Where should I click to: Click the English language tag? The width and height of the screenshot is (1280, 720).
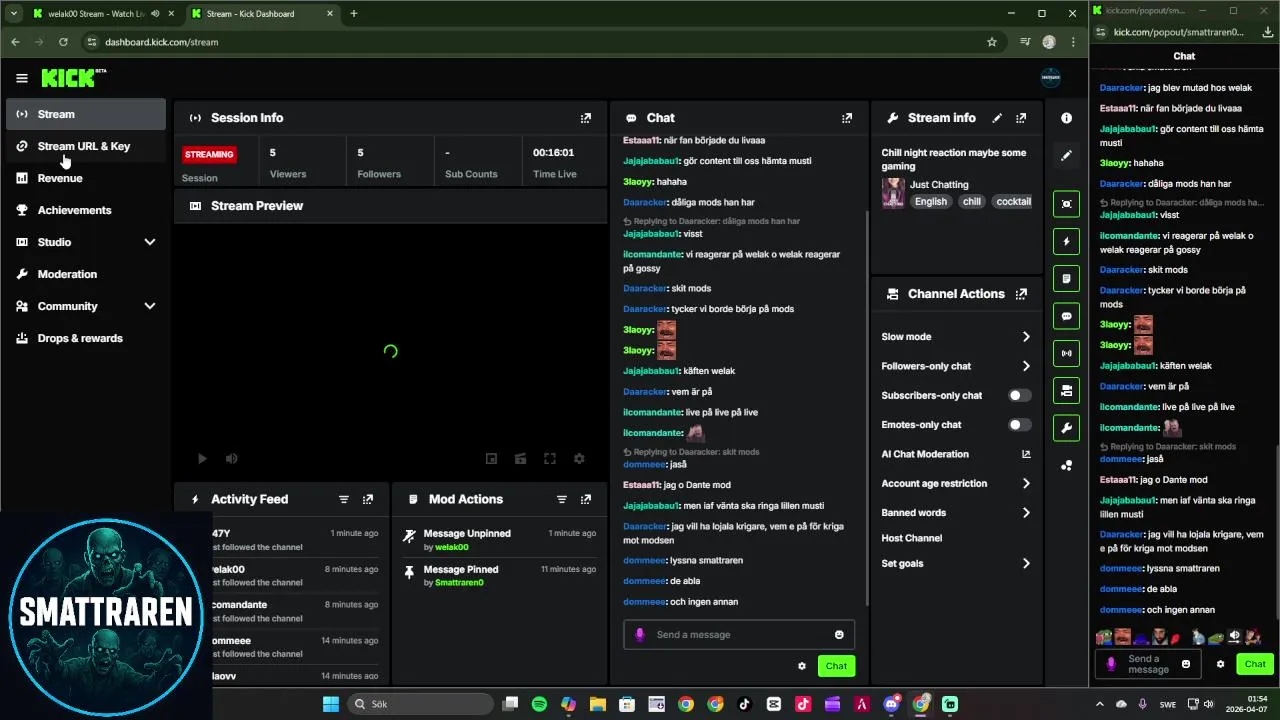pos(931,201)
